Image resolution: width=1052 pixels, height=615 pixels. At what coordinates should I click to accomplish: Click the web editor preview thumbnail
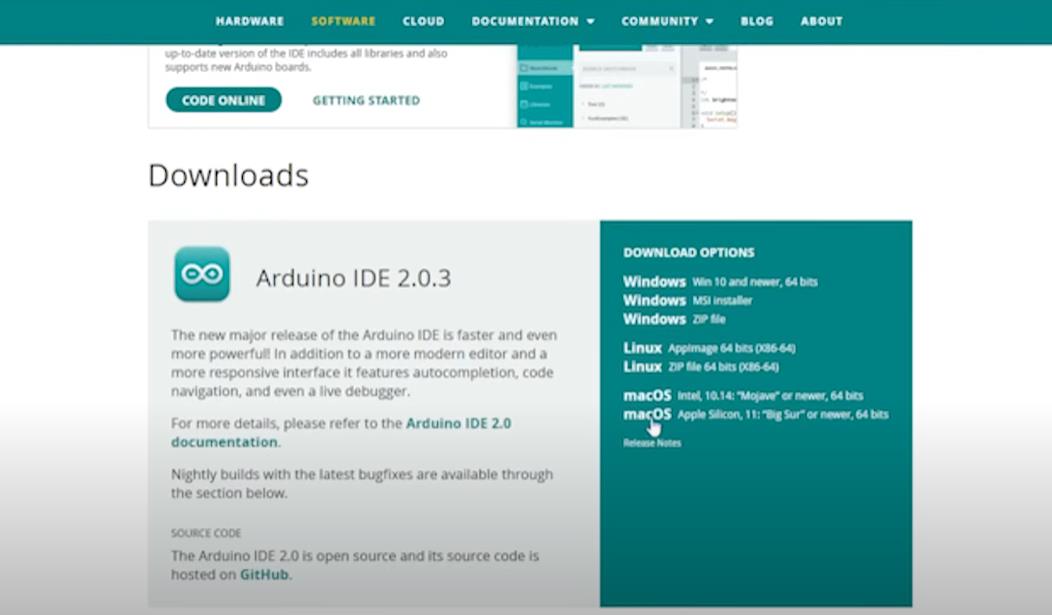[627, 86]
